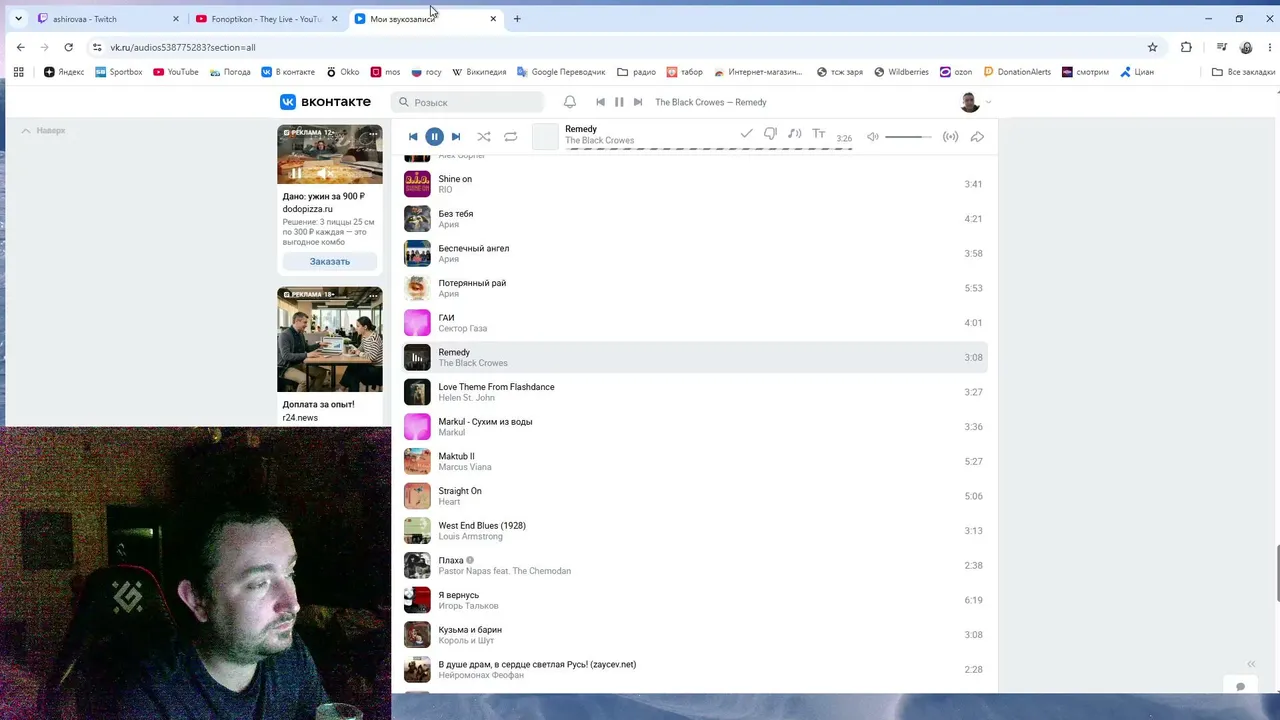1280x720 pixels.
Task: Adjust the player volume slider
Action: [x=908, y=137]
